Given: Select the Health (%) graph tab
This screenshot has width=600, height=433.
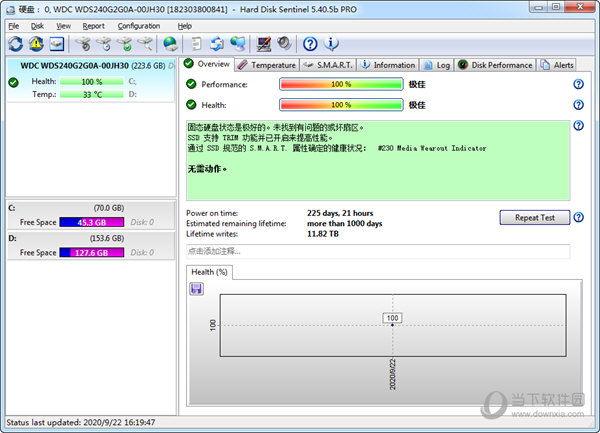Looking at the screenshot, I should 209,272.
